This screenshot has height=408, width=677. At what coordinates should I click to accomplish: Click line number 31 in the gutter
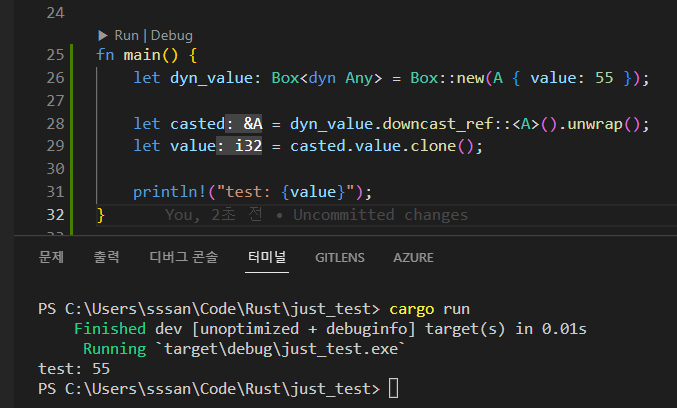[x=54, y=191]
